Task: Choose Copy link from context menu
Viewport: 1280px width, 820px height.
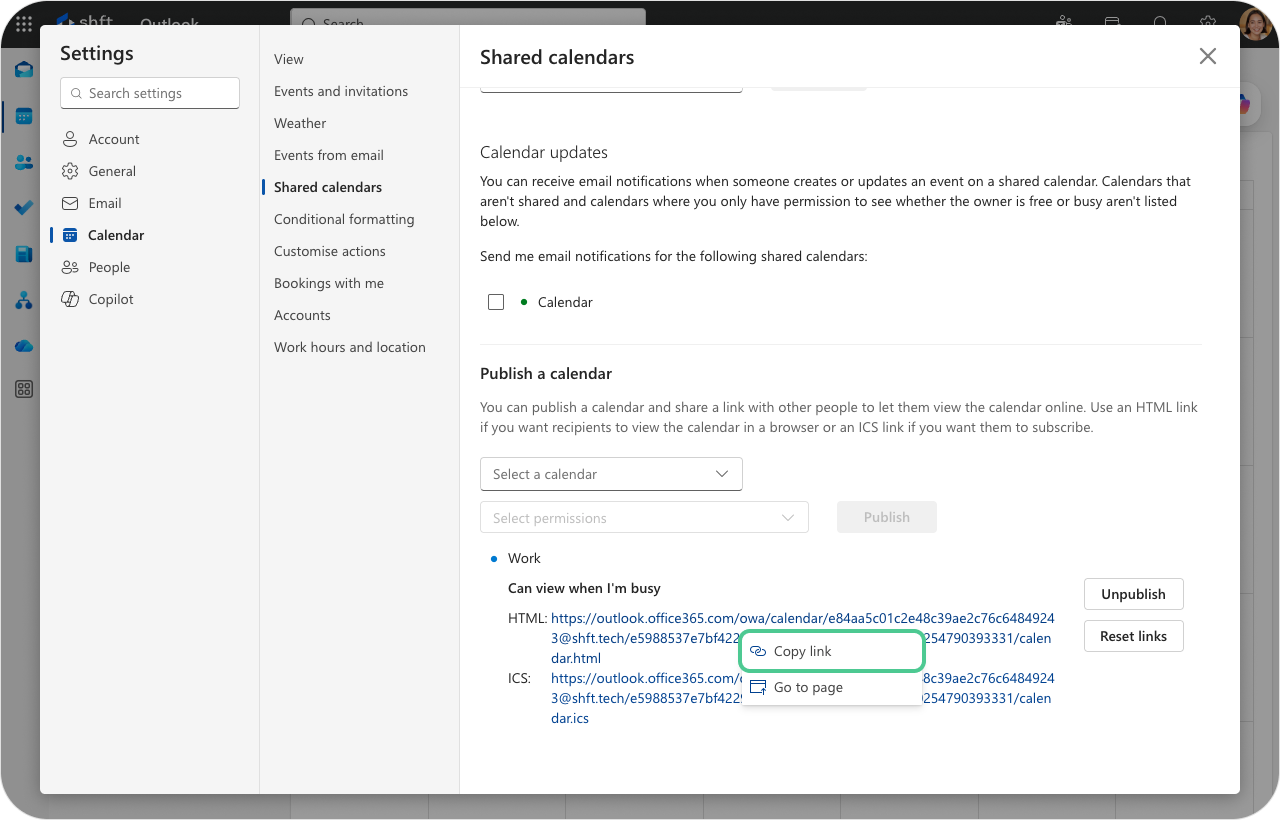Action: tap(831, 651)
